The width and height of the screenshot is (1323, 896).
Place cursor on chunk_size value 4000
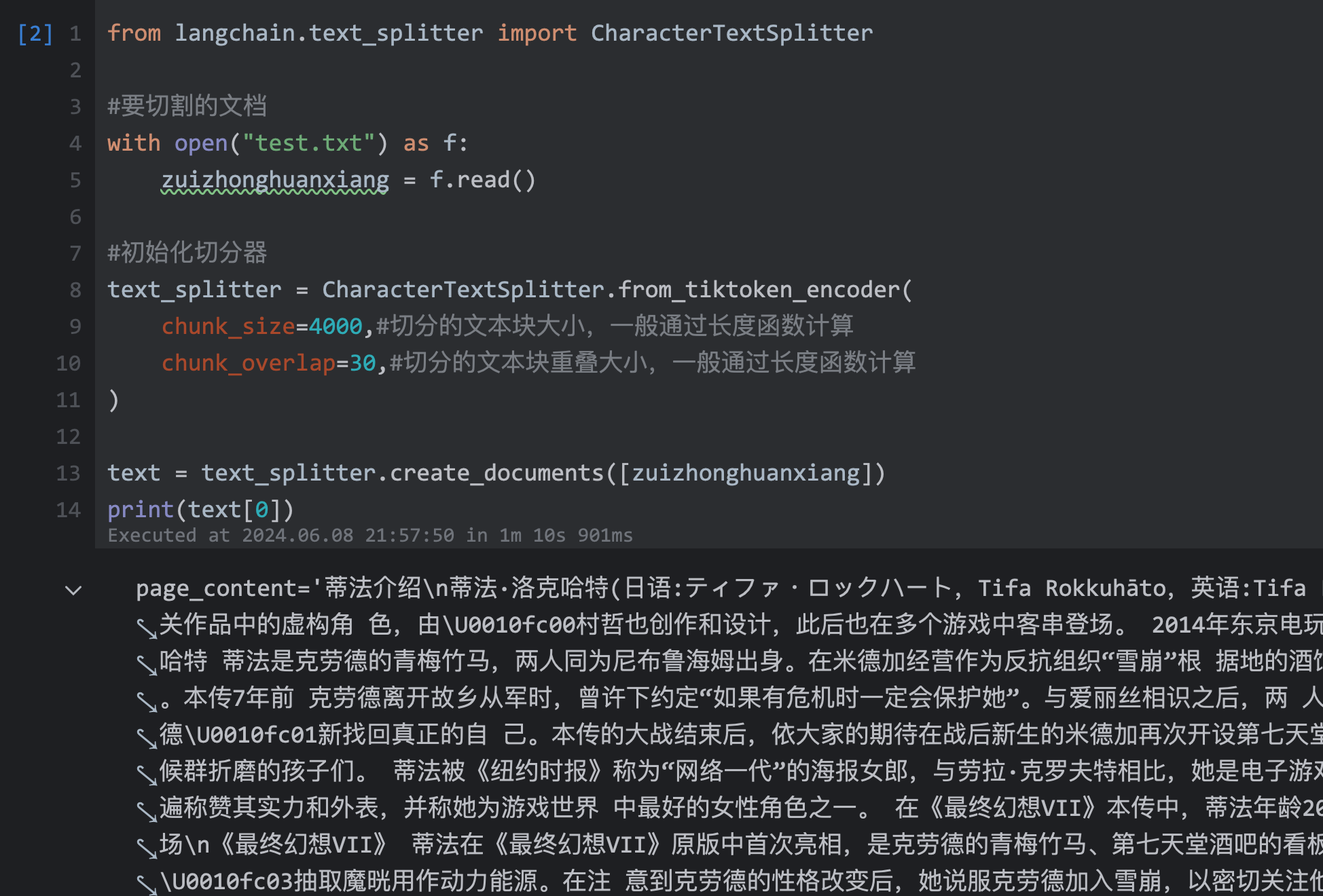tap(336, 326)
